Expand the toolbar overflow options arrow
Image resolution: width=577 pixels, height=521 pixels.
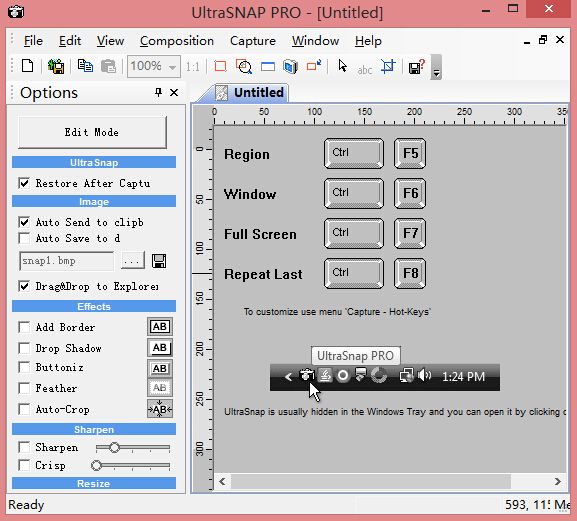[x=436, y=67]
